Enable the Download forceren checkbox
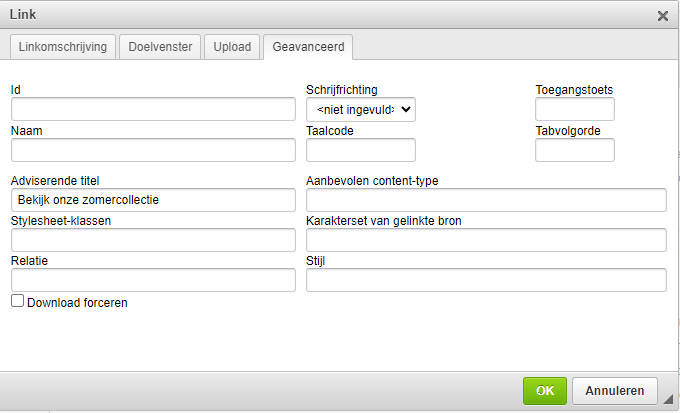This screenshot has height=413, width=680. click(17, 301)
